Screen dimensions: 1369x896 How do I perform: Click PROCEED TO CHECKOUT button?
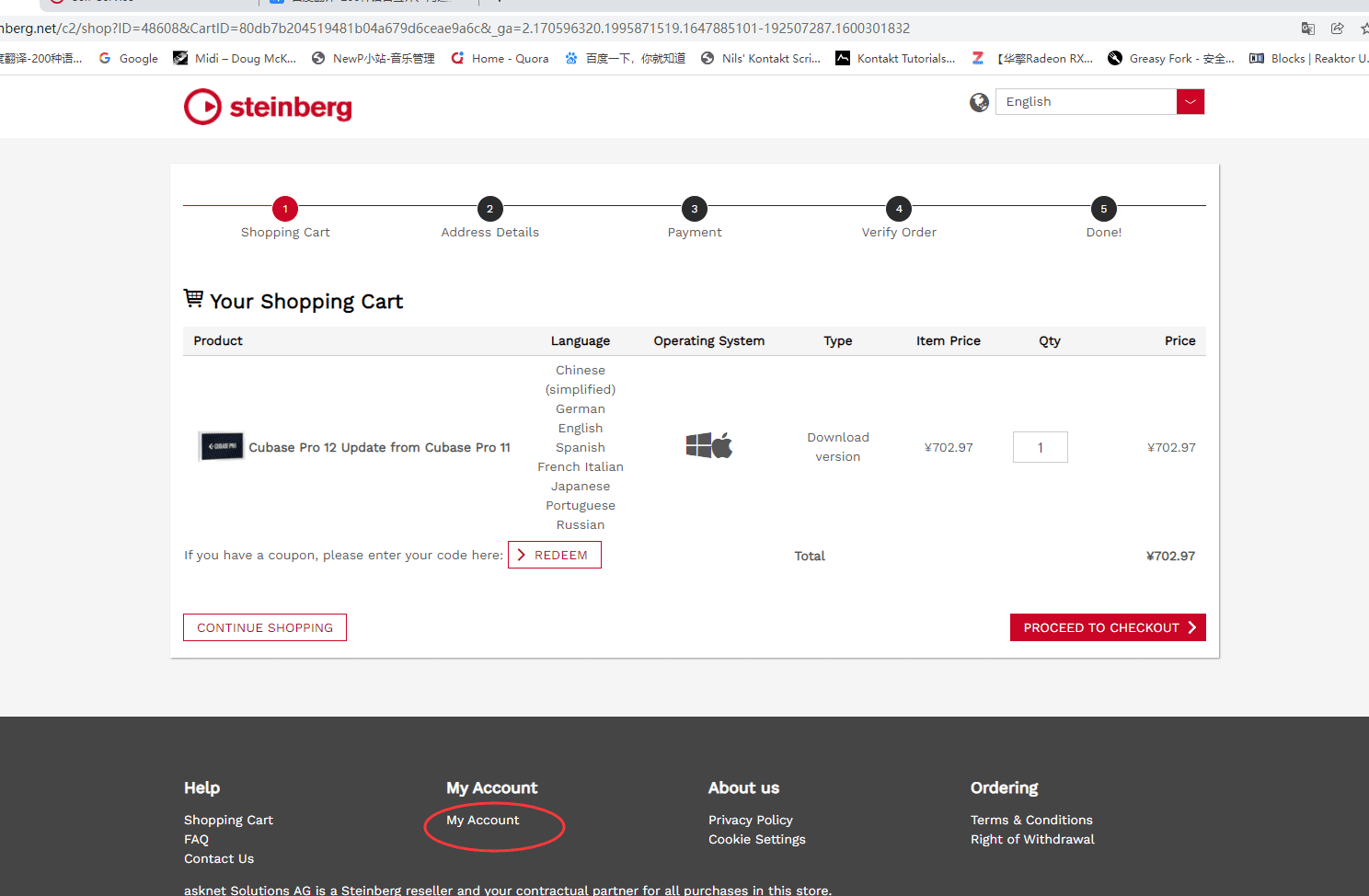1108,627
